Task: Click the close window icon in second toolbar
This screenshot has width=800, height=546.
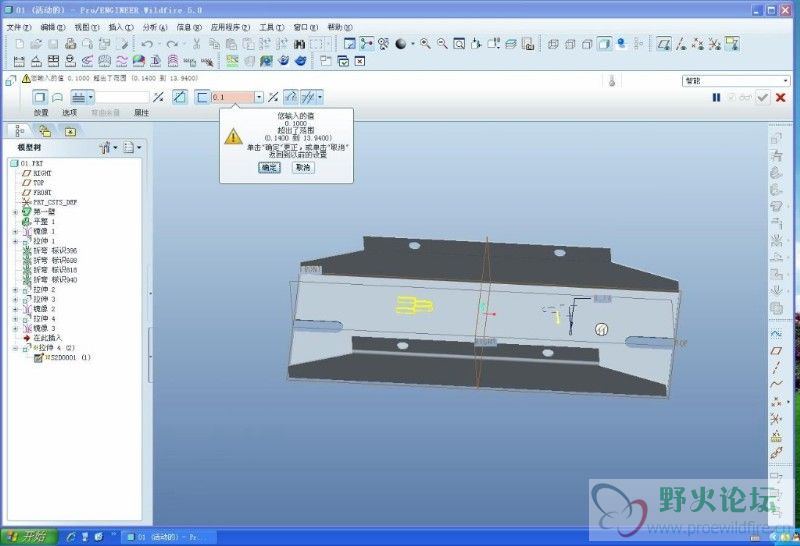Action: coord(360,61)
